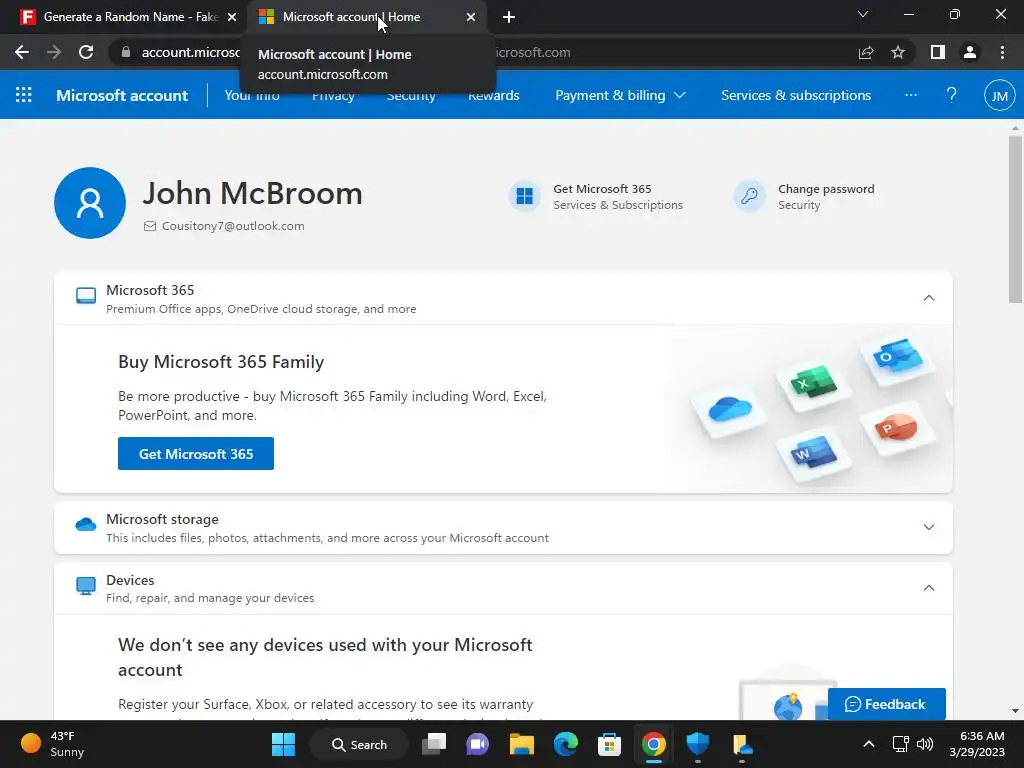
Task: Open File Explorer from the taskbar
Action: [522, 744]
